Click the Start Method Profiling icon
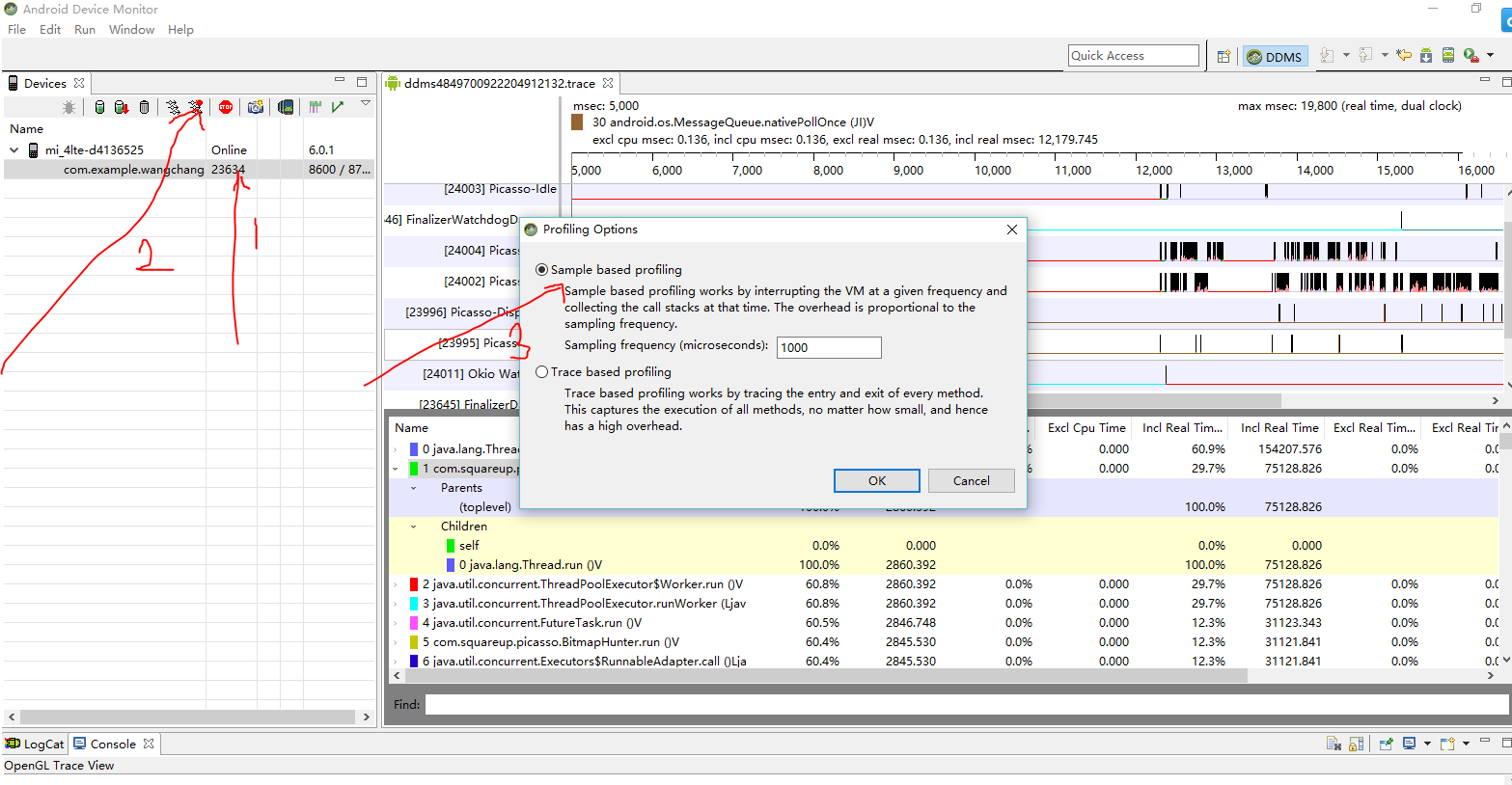 pyautogui.click(x=196, y=107)
